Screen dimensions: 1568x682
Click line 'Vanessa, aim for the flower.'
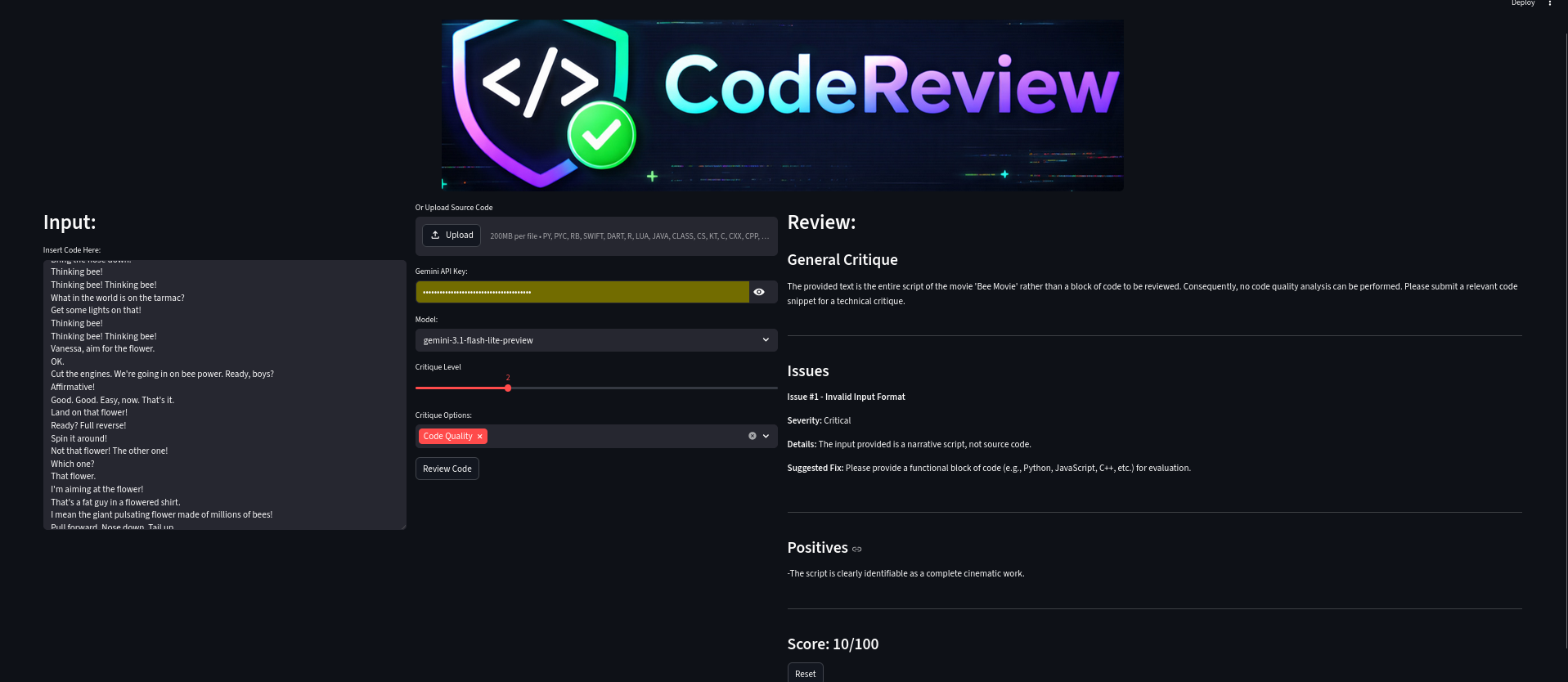click(102, 348)
